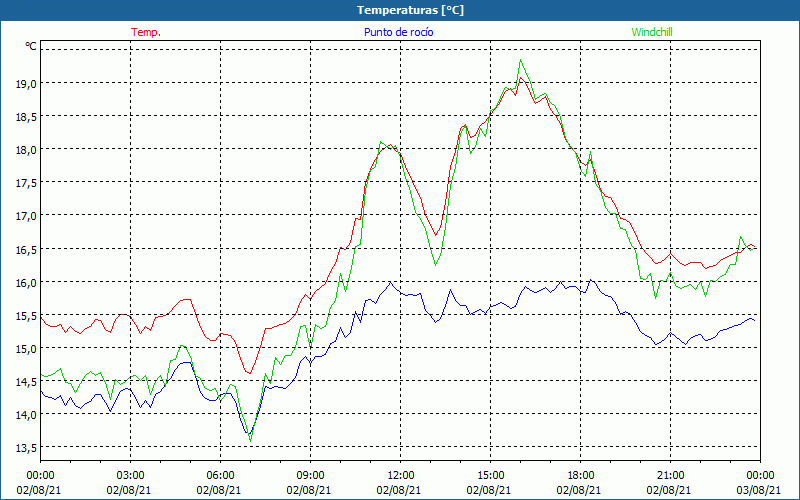
Task: Click the 15,0 y-axis value
Action: [x=26, y=348]
